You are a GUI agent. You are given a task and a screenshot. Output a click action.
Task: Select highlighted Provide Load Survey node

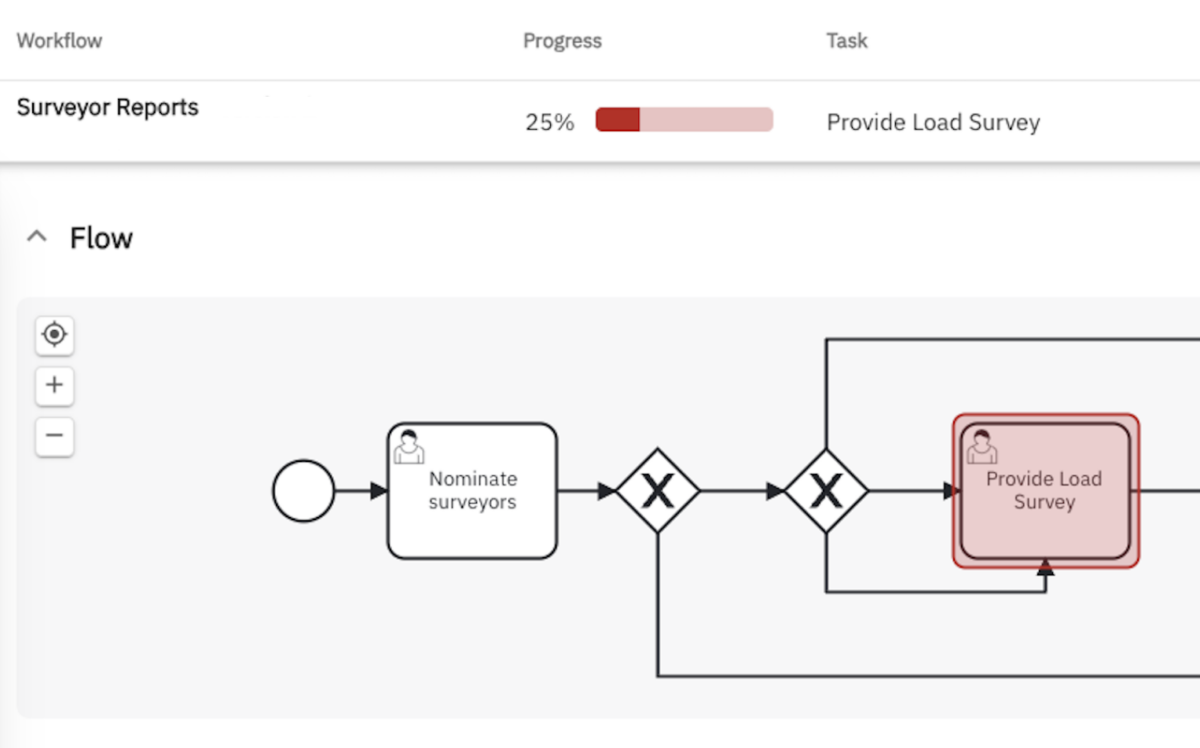pos(1045,491)
